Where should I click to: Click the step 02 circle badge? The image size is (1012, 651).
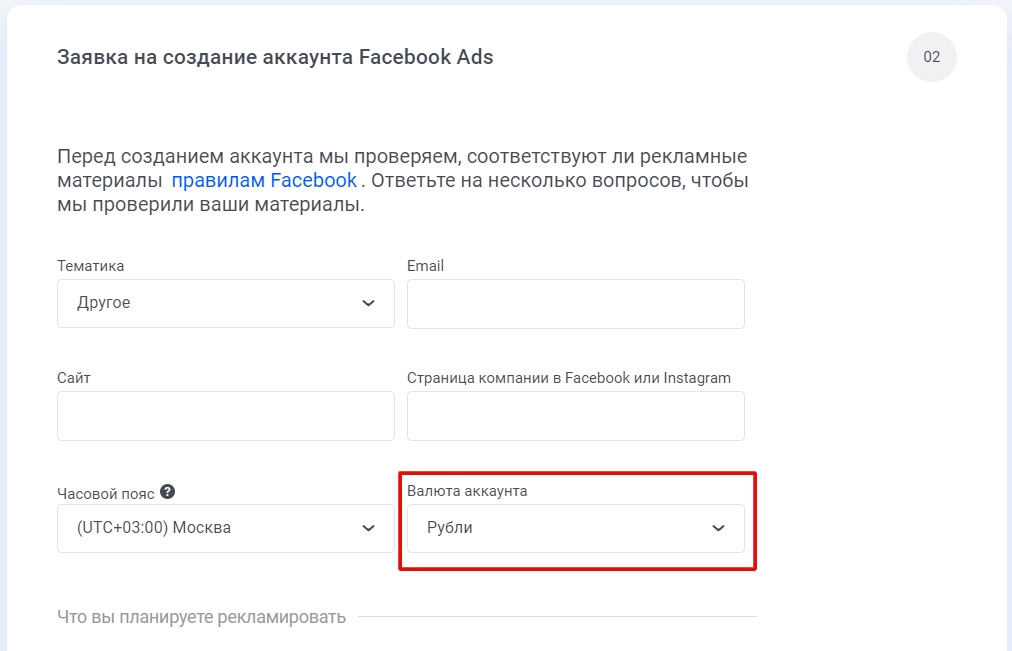pos(931,57)
